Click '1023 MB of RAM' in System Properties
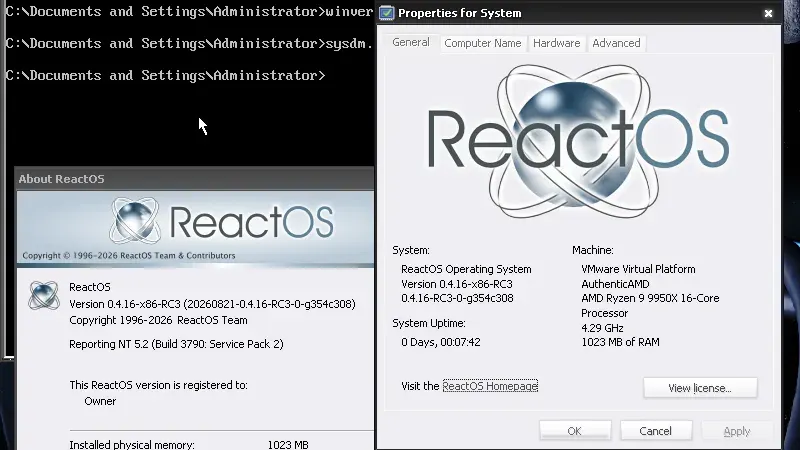This screenshot has width=800, height=450. [x=620, y=342]
